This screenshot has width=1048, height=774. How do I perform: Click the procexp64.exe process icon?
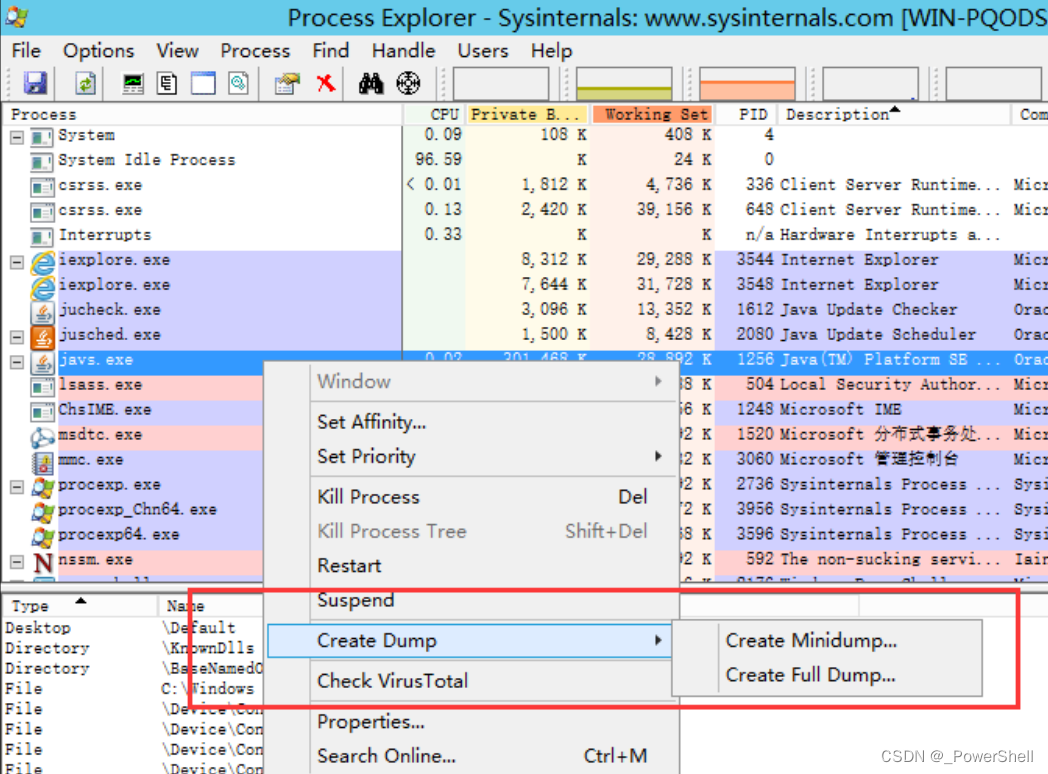click(42, 536)
